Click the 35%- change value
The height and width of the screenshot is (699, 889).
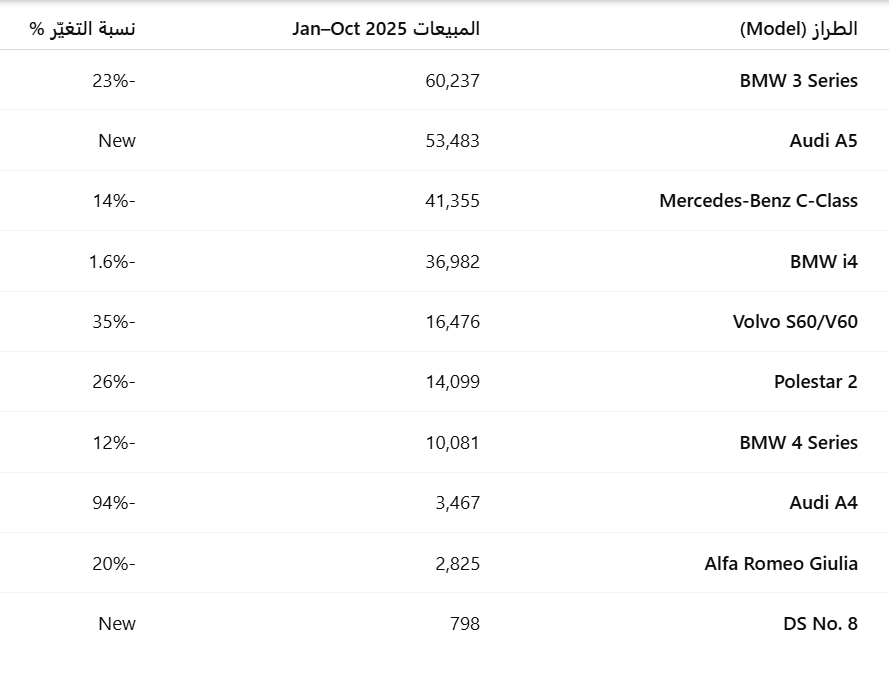click(x=113, y=322)
